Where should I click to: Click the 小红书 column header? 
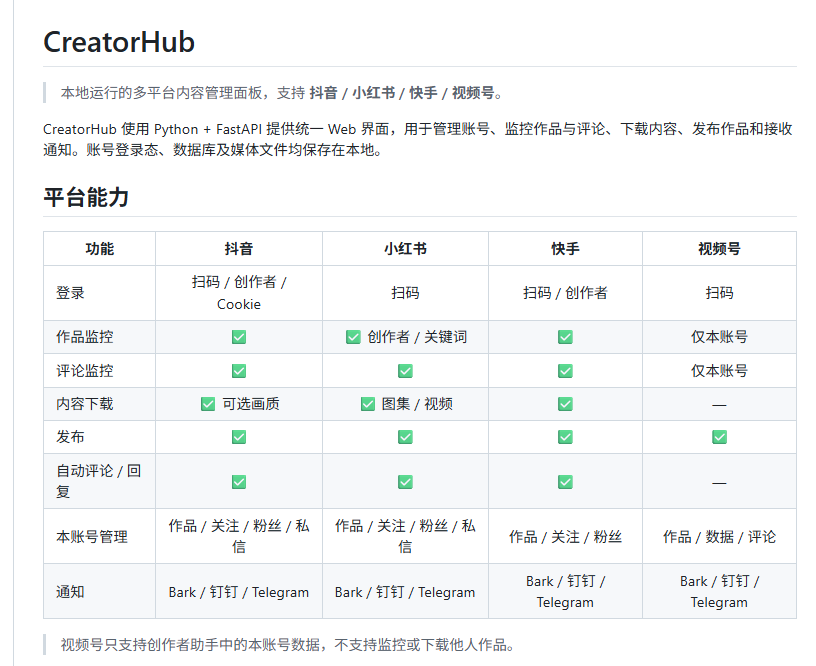(405, 249)
